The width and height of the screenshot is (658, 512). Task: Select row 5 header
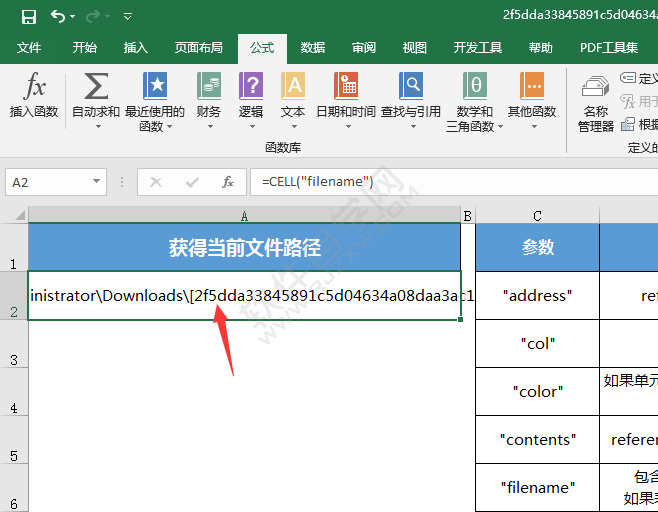(14, 440)
